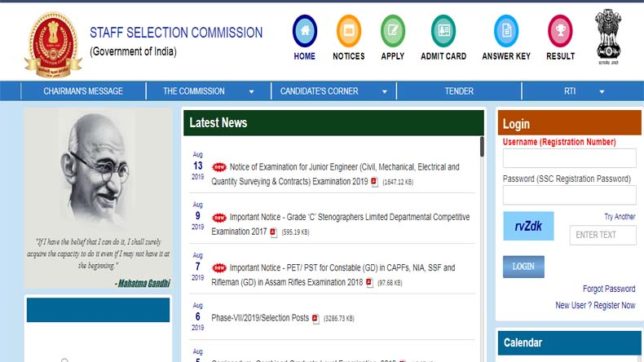
Task: Expand THE COMMISSION dropdown arrow
Action: 251,92
